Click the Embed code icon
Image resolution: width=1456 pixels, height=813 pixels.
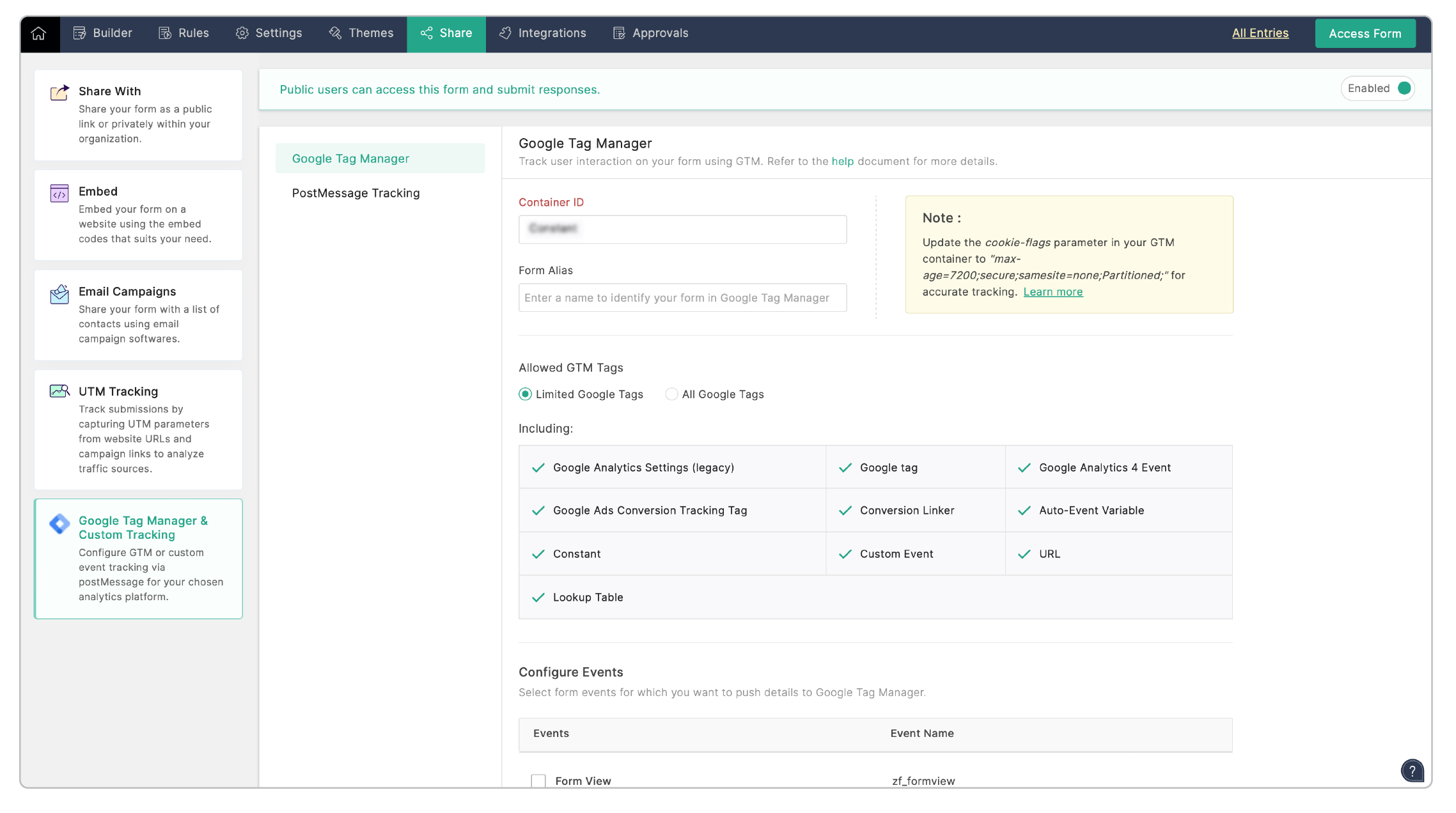tap(59, 193)
